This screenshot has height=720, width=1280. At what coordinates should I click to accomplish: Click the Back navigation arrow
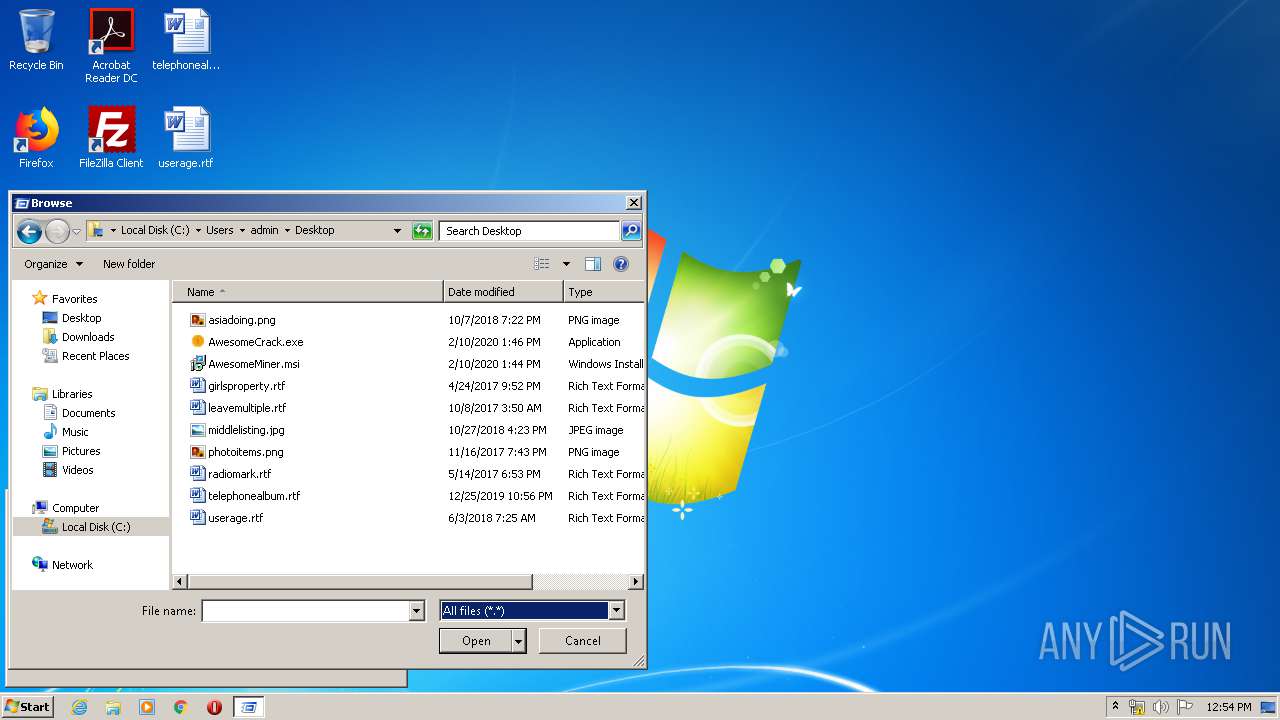pyautogui.click(x=29, y=231)
